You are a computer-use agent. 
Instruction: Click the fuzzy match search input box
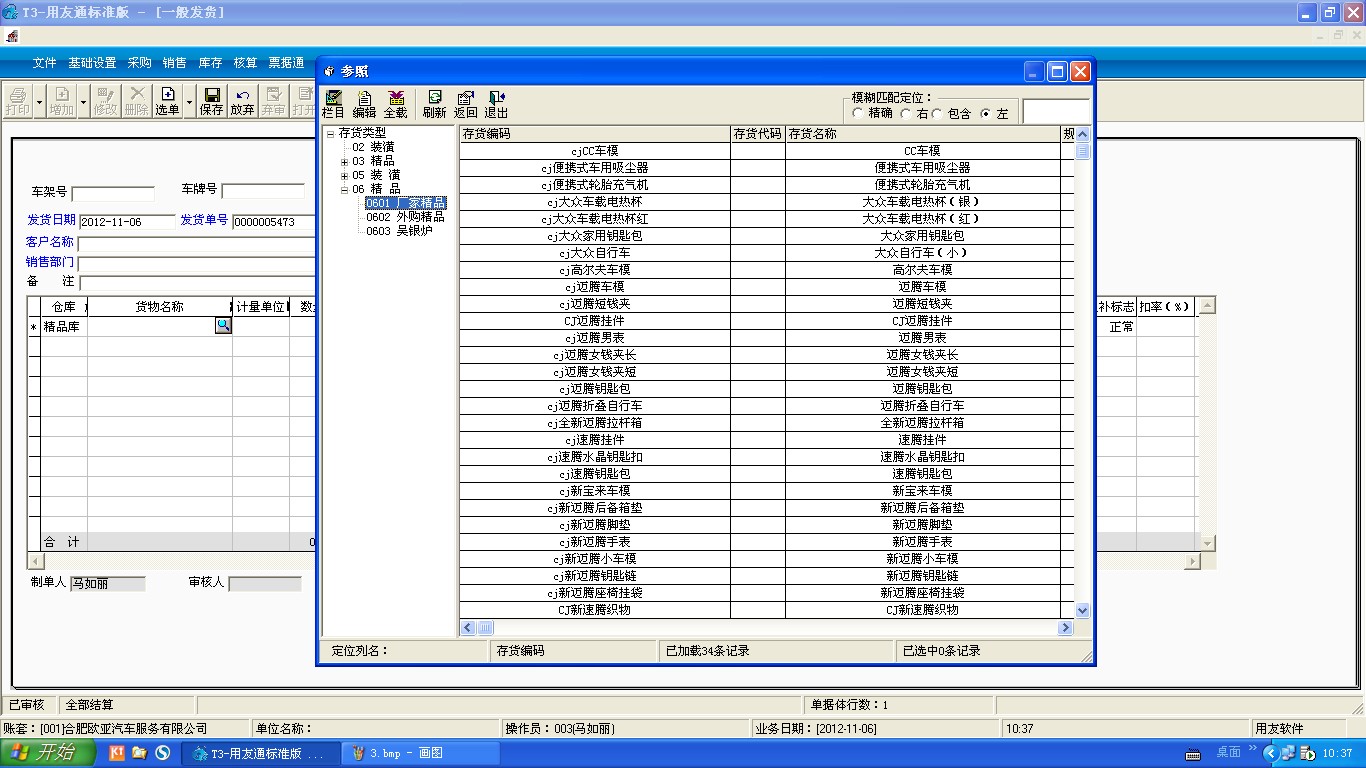tap(1055, 112)
